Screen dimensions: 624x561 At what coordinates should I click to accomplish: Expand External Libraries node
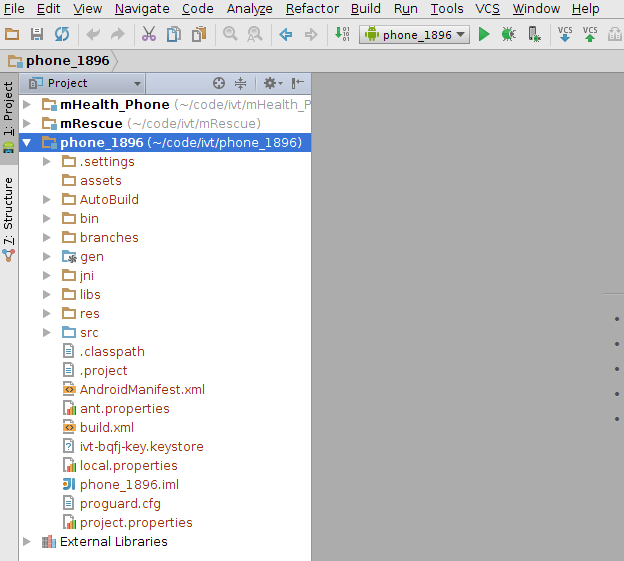[x=27, y=542]
